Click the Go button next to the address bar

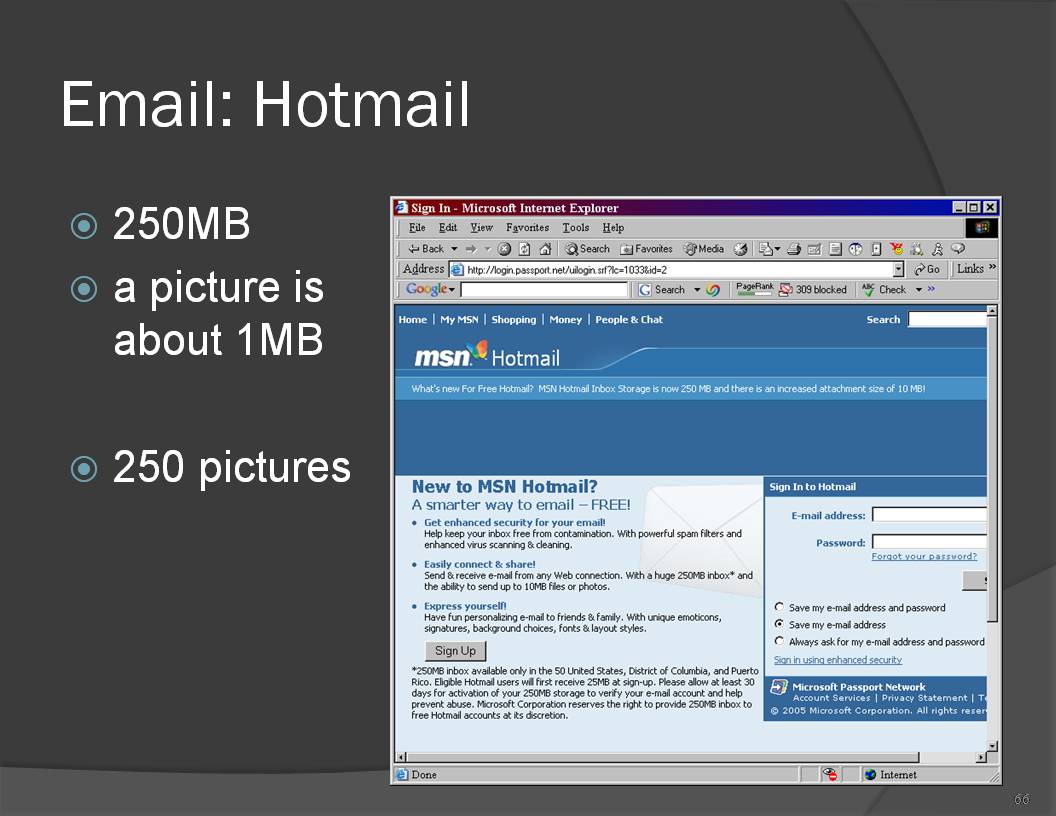(x=927, y=269)
